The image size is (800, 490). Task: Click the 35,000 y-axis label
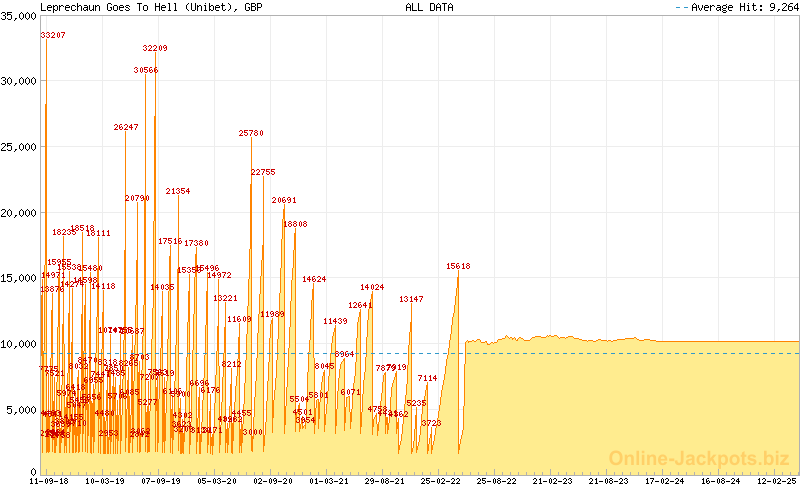pos(17,17)
